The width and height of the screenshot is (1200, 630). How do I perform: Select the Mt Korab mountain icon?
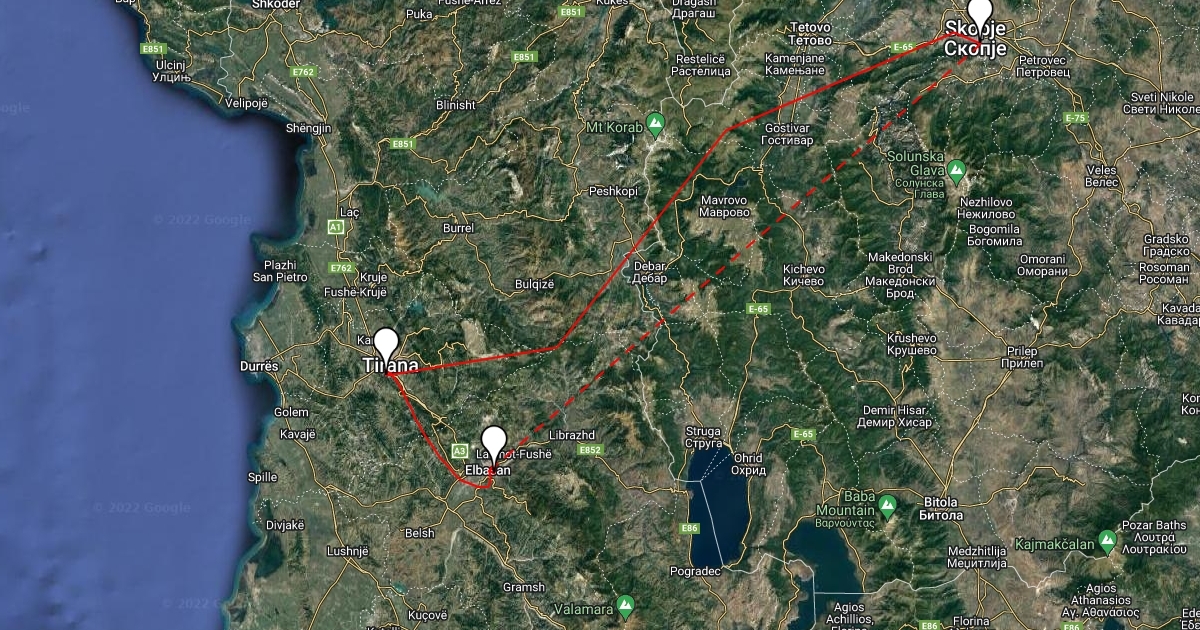pyautogui.click(x=655, y=126)
